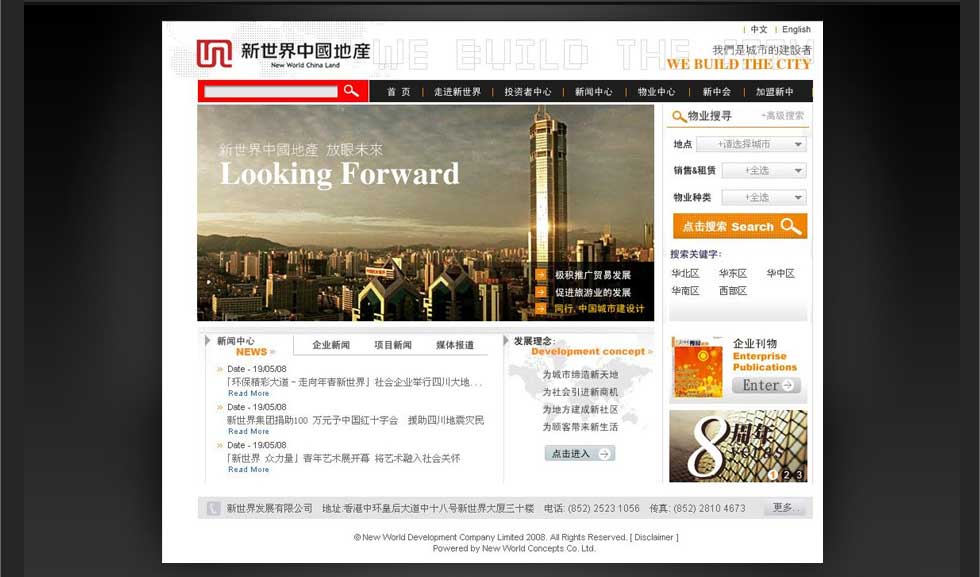980x577 pixels.
Task: Click 为顾客带来新生活 in the concept list
Action: click(580, 427)
